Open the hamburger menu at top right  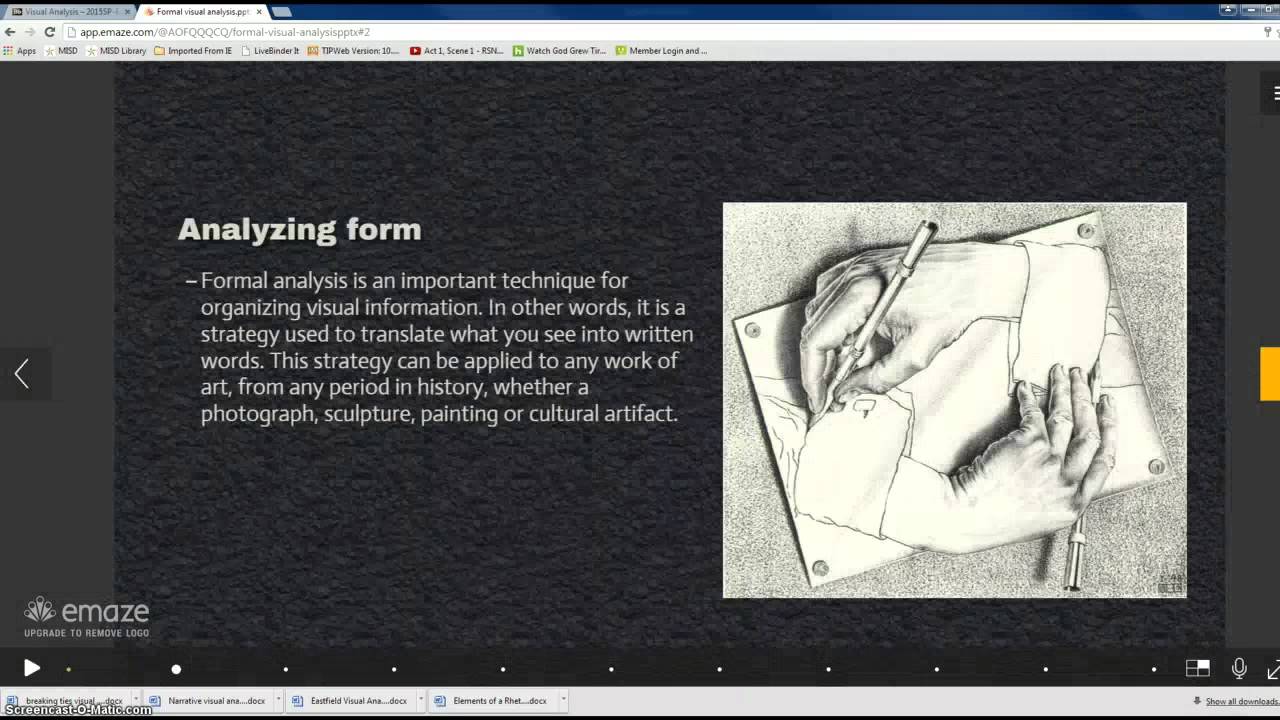click(1275, 93)
